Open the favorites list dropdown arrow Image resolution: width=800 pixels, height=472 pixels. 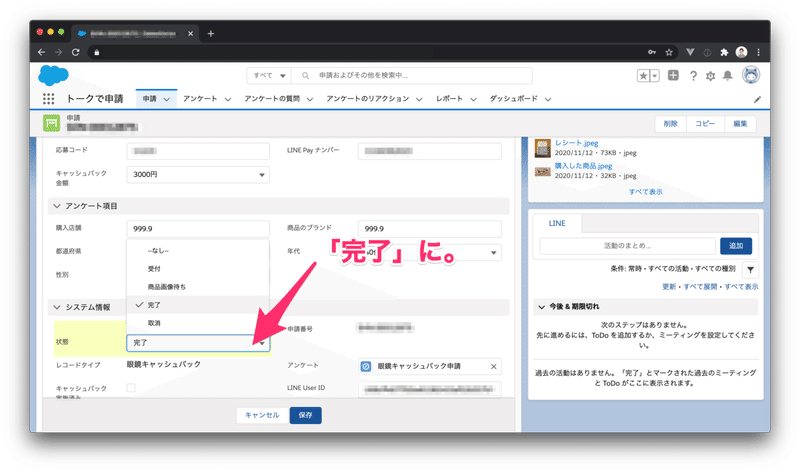coord(655,76)
